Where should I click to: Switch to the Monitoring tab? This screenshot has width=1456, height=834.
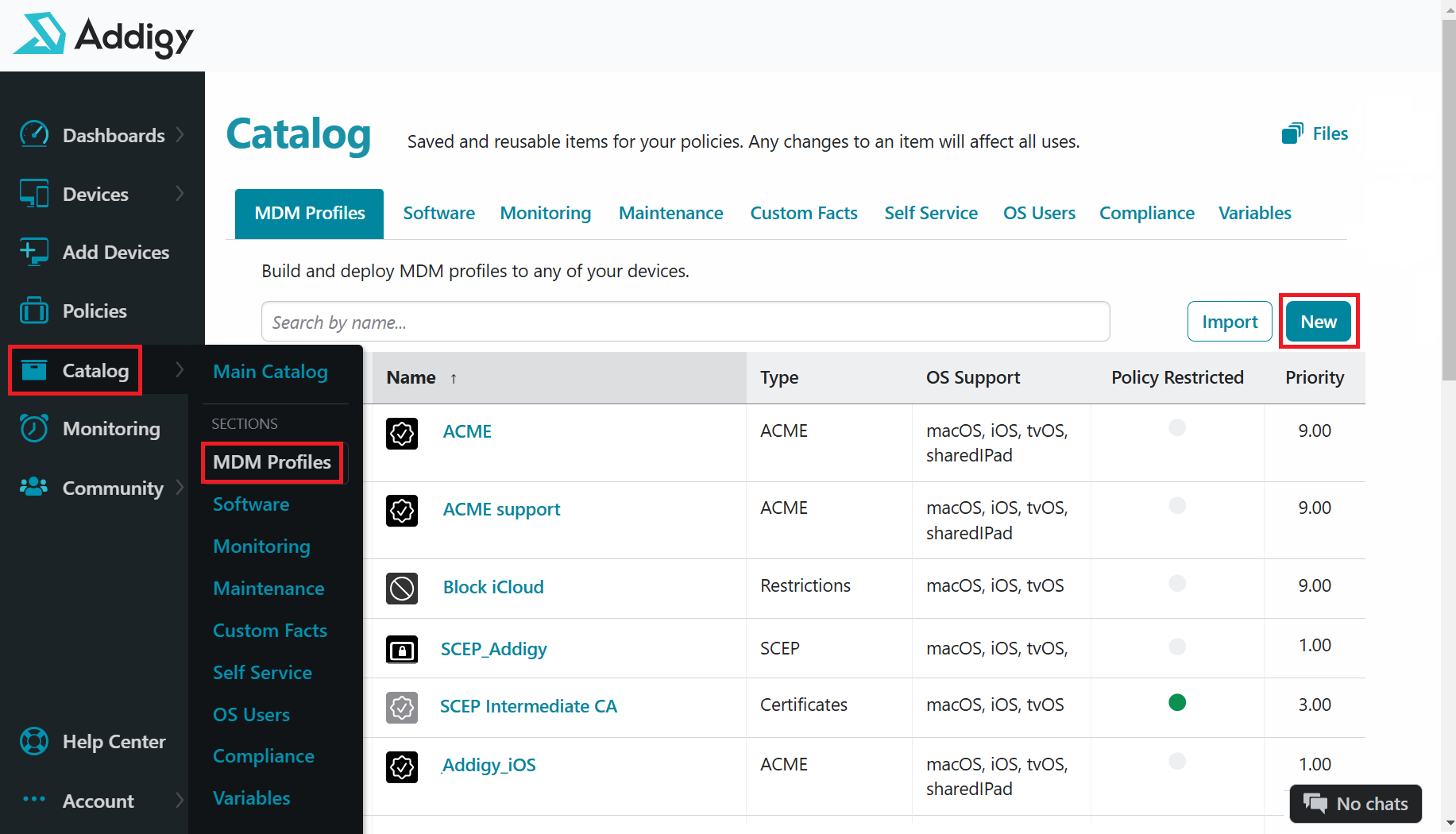[x=545, y=213]
